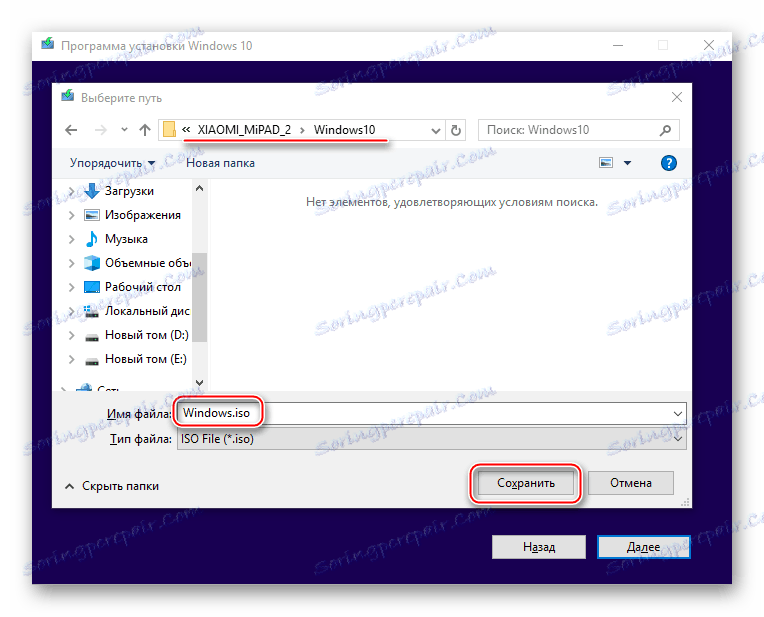Image resolution: width=764 pixels, height=617 pixels.
Task: Click Сохранить to save the file
Action: pos(526,483)
